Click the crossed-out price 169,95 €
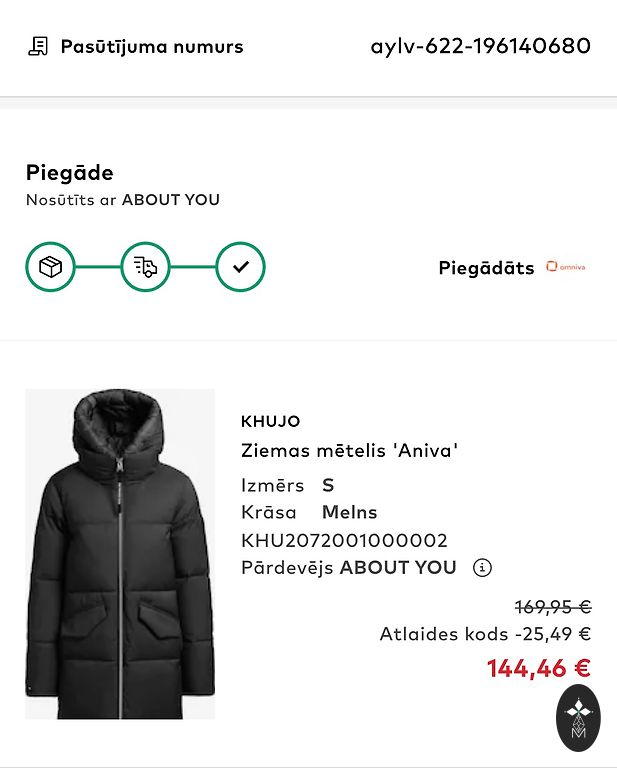617x768 pixels. (552, 607)
